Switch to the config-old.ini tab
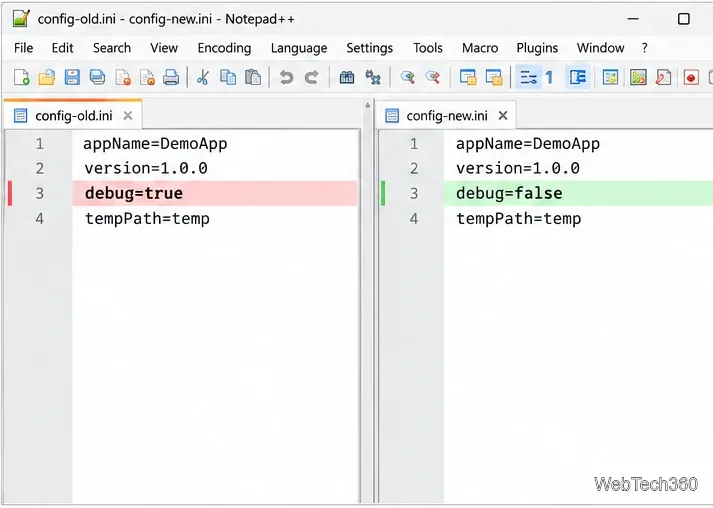Image resolution: width=713 pixels, height=508 pixels. 74,116
